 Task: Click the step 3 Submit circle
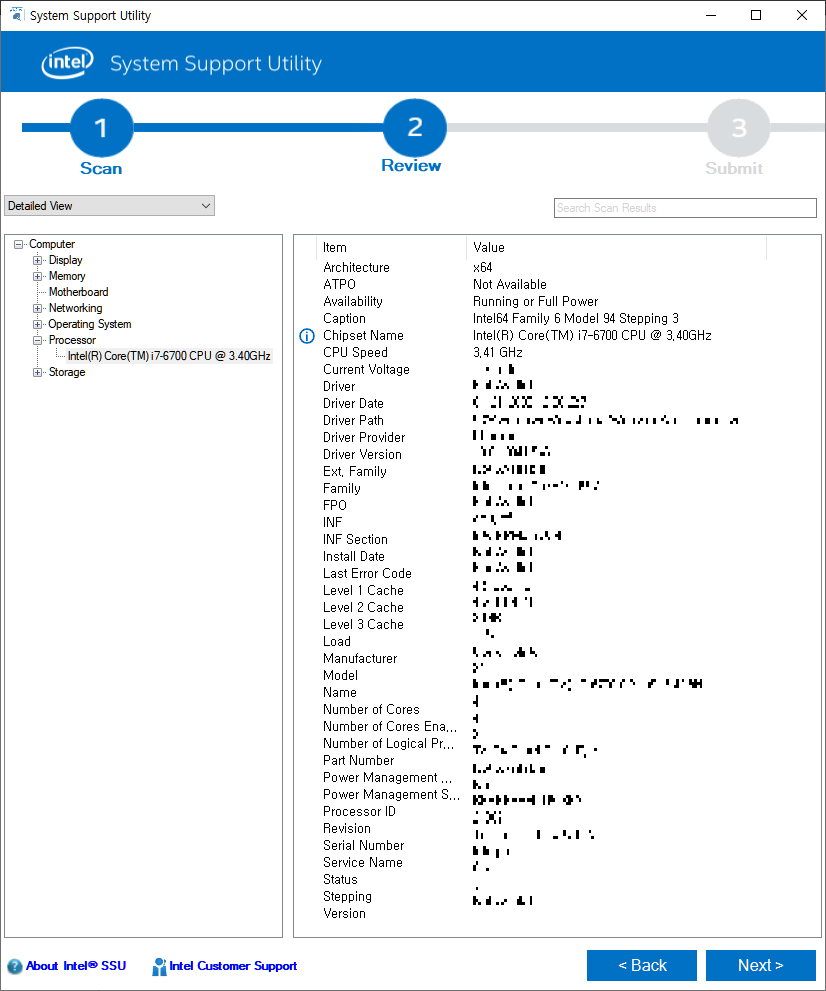click(738, 128)
